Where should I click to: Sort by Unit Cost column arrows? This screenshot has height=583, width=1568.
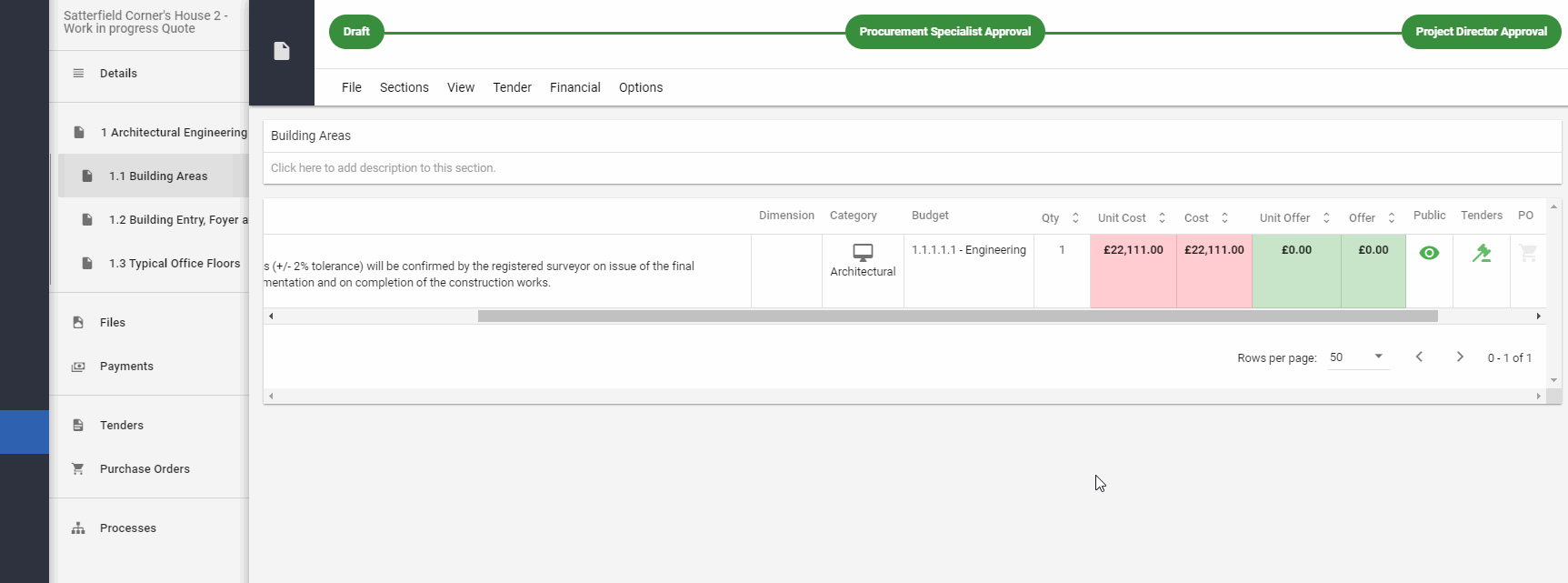tap(1162, 218)
